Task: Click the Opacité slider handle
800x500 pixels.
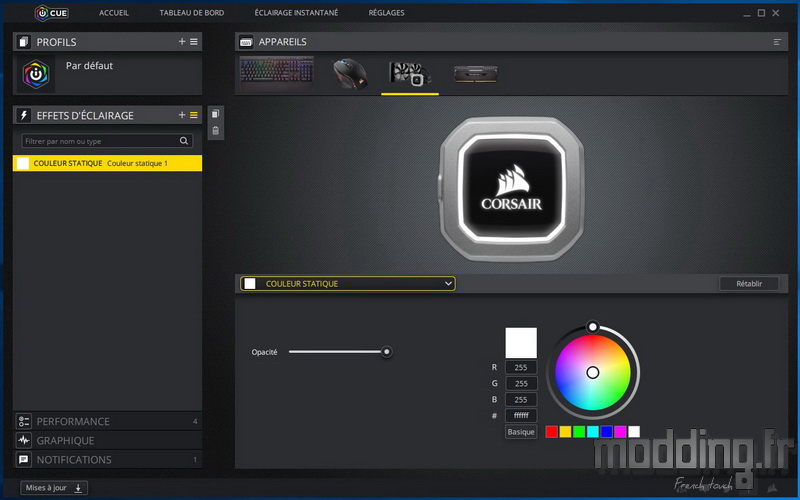Action: pos(387,352)
